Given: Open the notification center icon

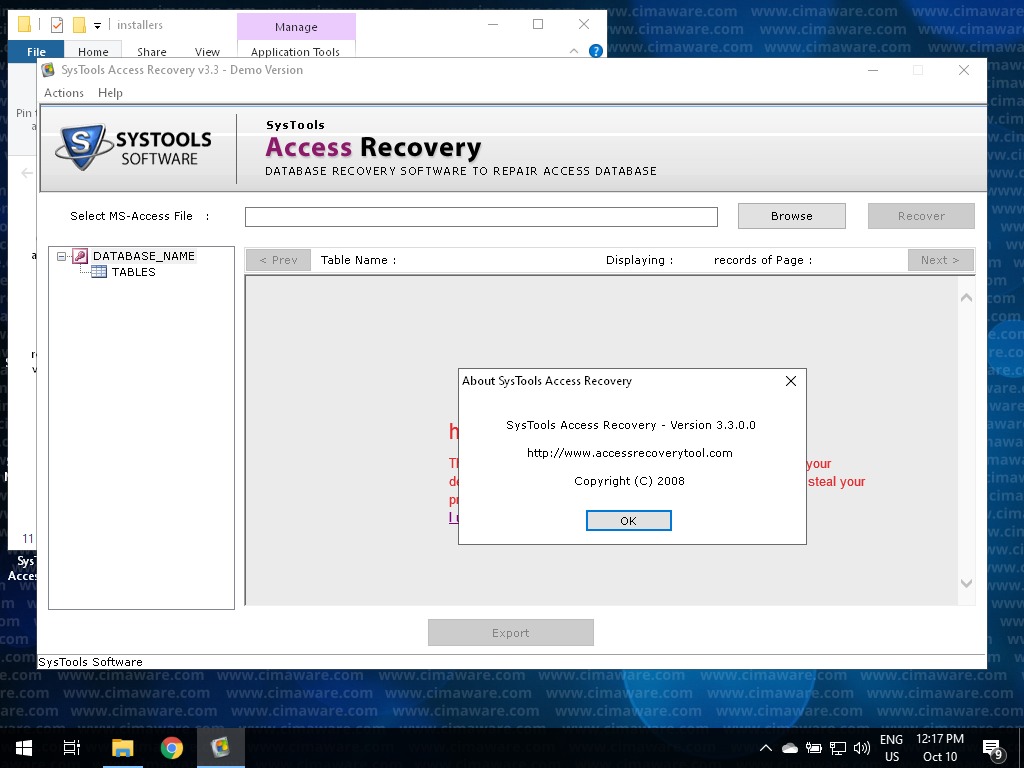Looking at the screenshot, I should [994, 749].
